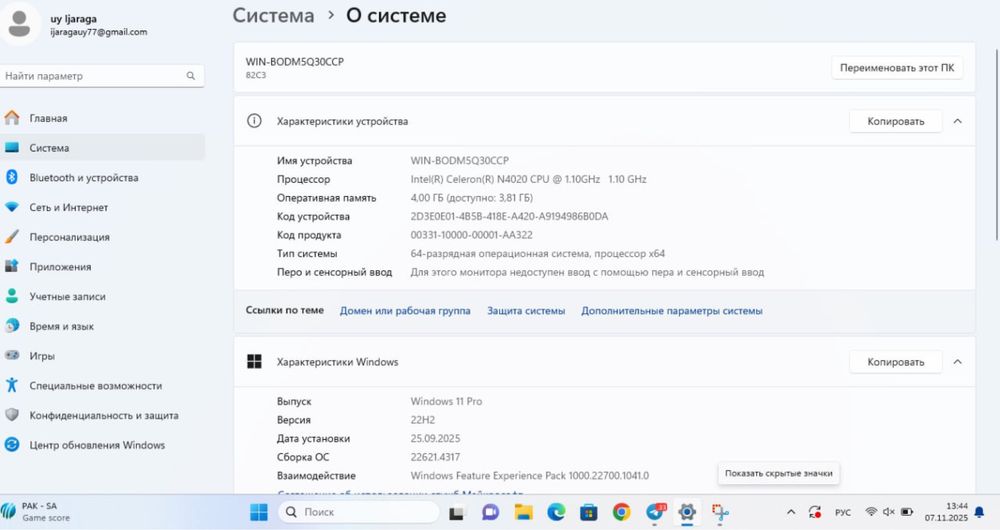The width and height of the screenshot is (1000, 530).
Task: Collapse the Характеристики устройства section
Action: point(957,121)
